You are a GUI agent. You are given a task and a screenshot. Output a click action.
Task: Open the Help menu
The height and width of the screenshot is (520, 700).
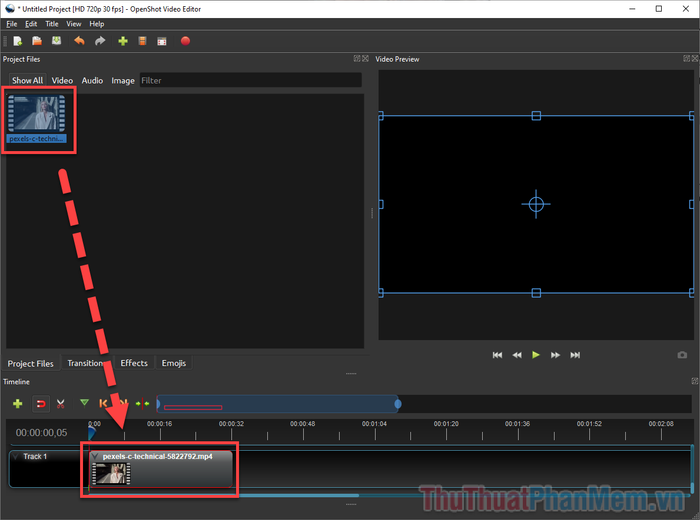(96, 24)
